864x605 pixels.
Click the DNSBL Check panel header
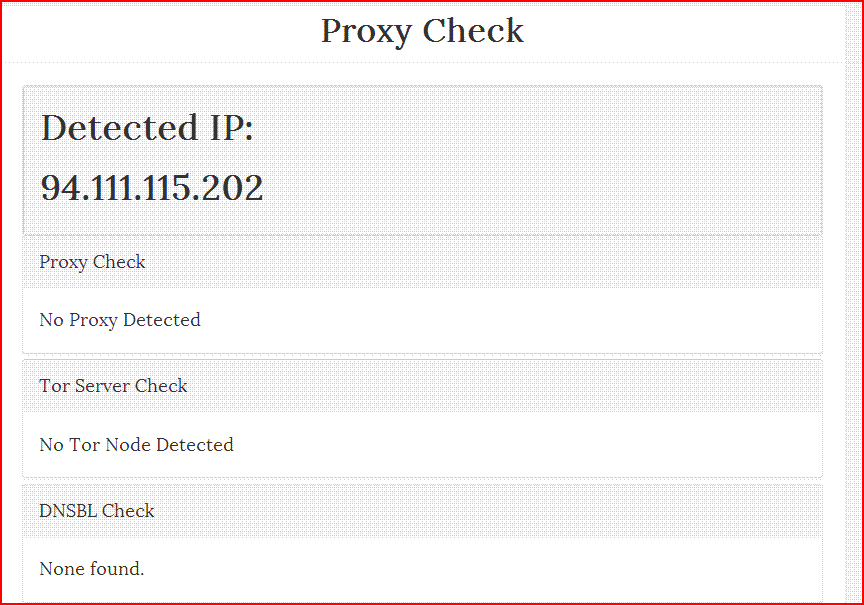point(97,511)
